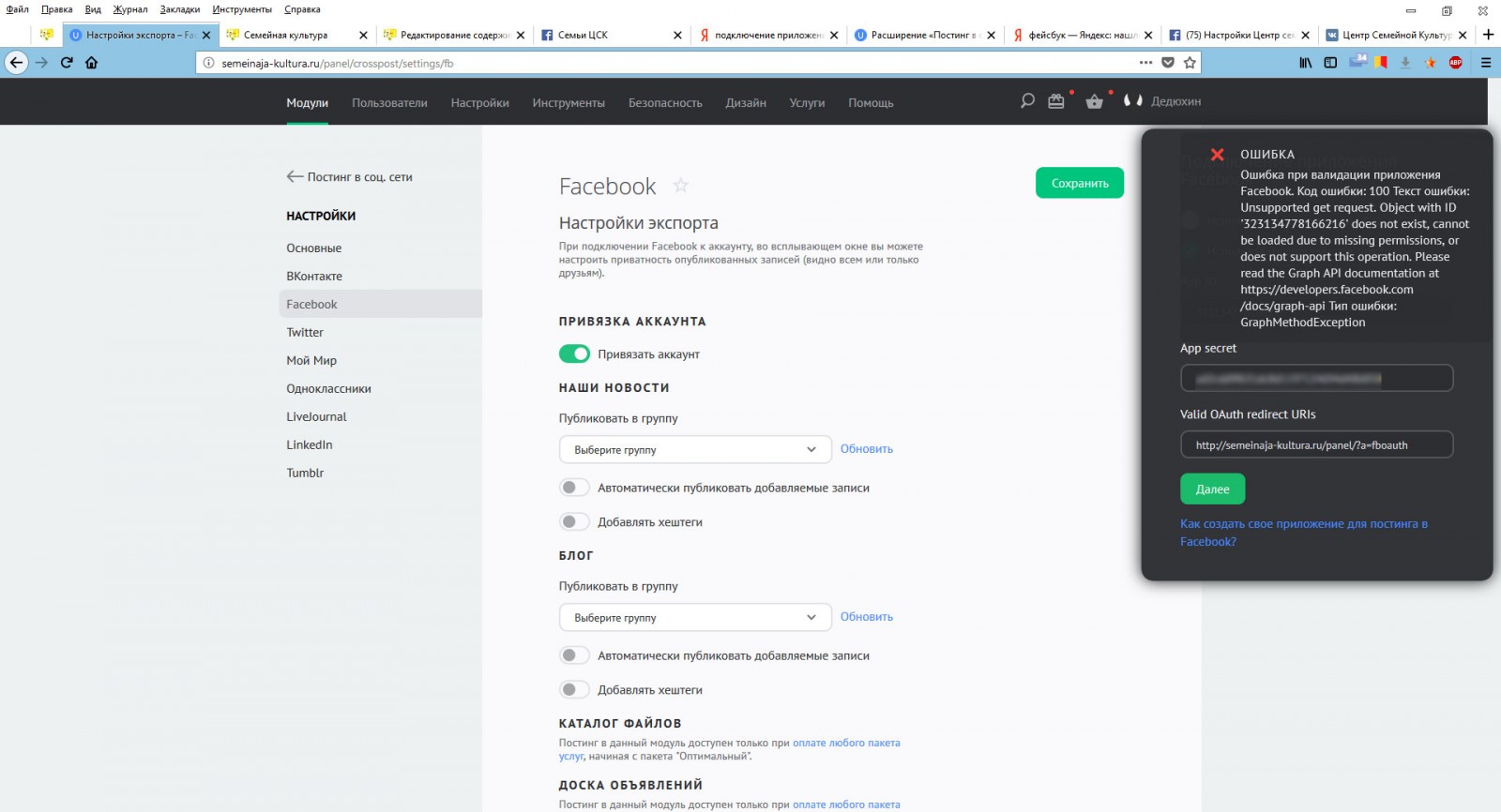
Task: Open the shopping basket icon in the header
Action: click(x=1094, y=101)
